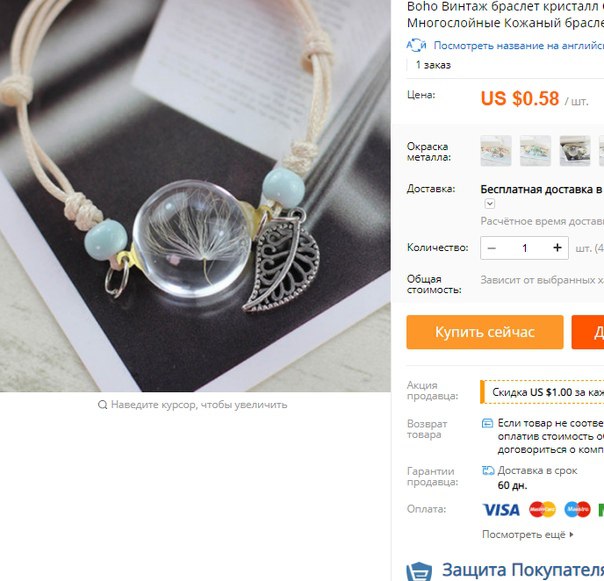Increase quantity with the plus button

tap(557, 248)
